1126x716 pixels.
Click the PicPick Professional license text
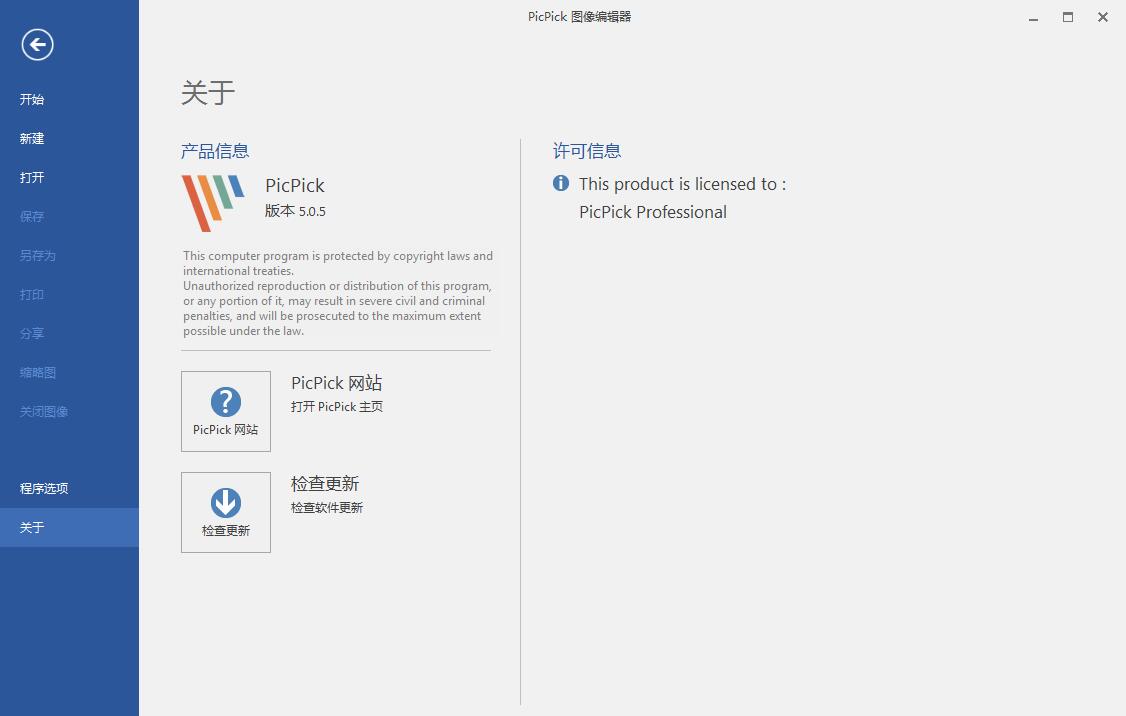point(653,212)
